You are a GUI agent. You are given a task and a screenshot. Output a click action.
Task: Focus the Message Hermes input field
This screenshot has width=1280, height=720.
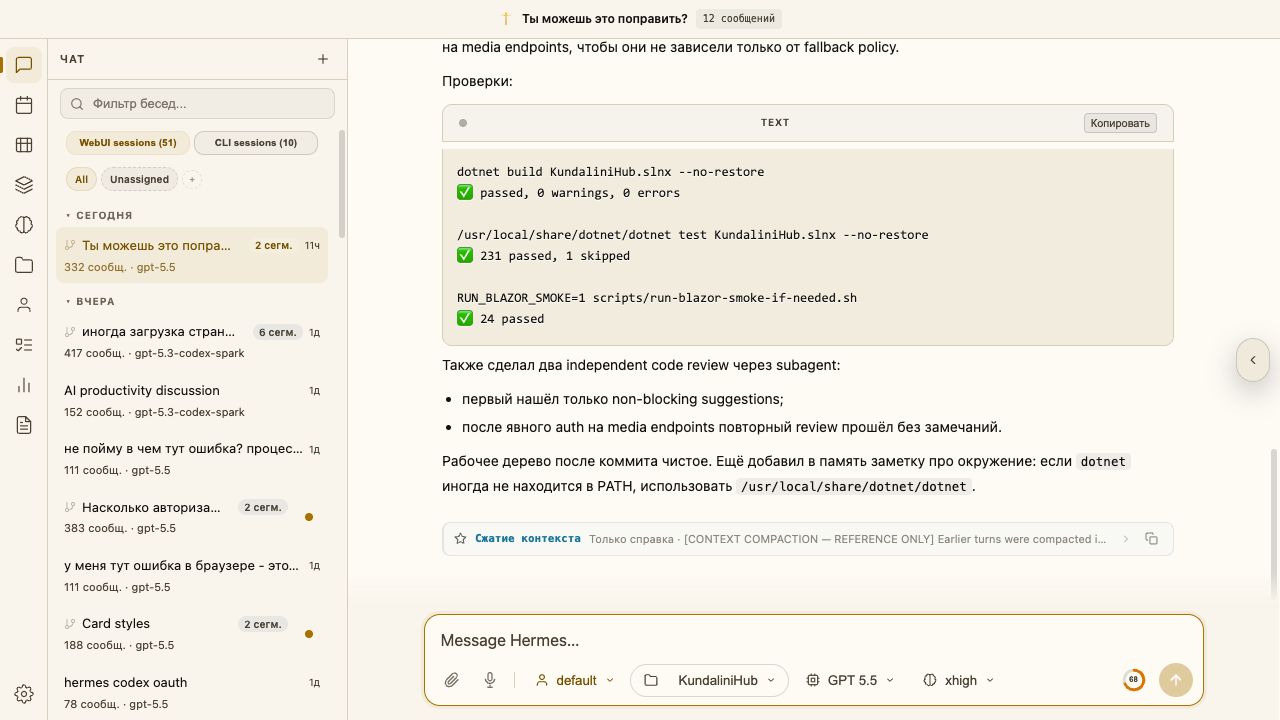pos(813,640)
